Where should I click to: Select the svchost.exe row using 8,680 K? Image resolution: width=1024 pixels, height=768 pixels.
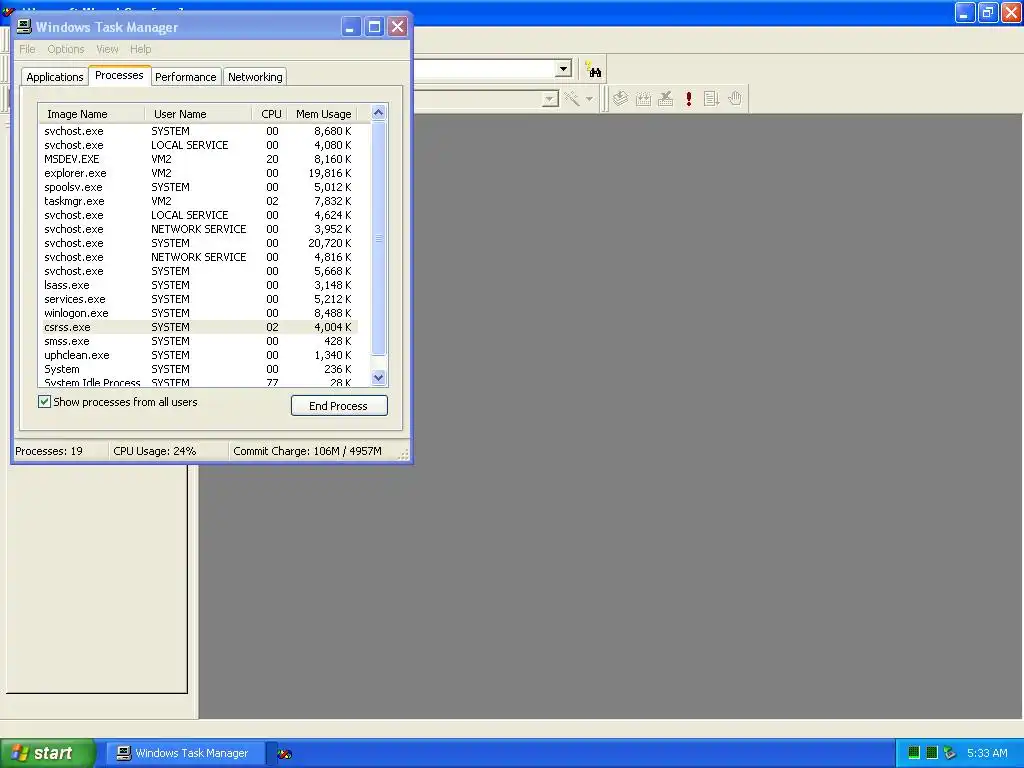[x=198, y=131]
